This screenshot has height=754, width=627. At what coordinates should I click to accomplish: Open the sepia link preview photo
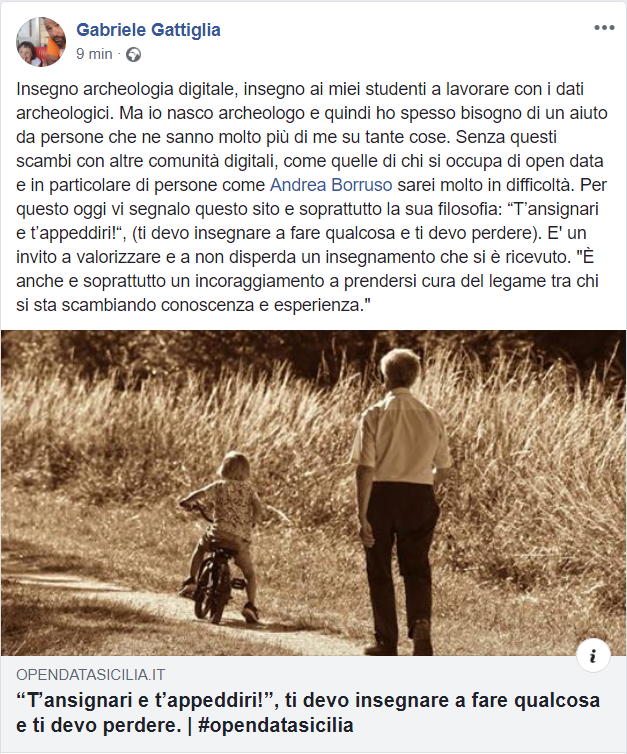click(314, 493)
